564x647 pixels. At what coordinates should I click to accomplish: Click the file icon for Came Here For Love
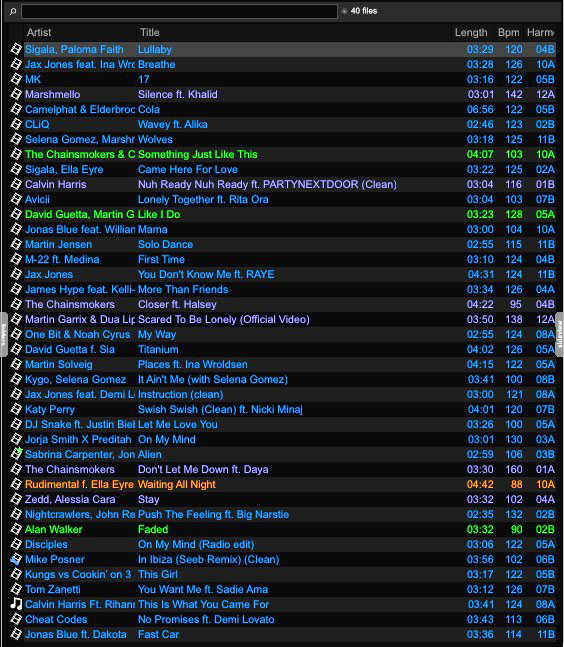[16, 169]
